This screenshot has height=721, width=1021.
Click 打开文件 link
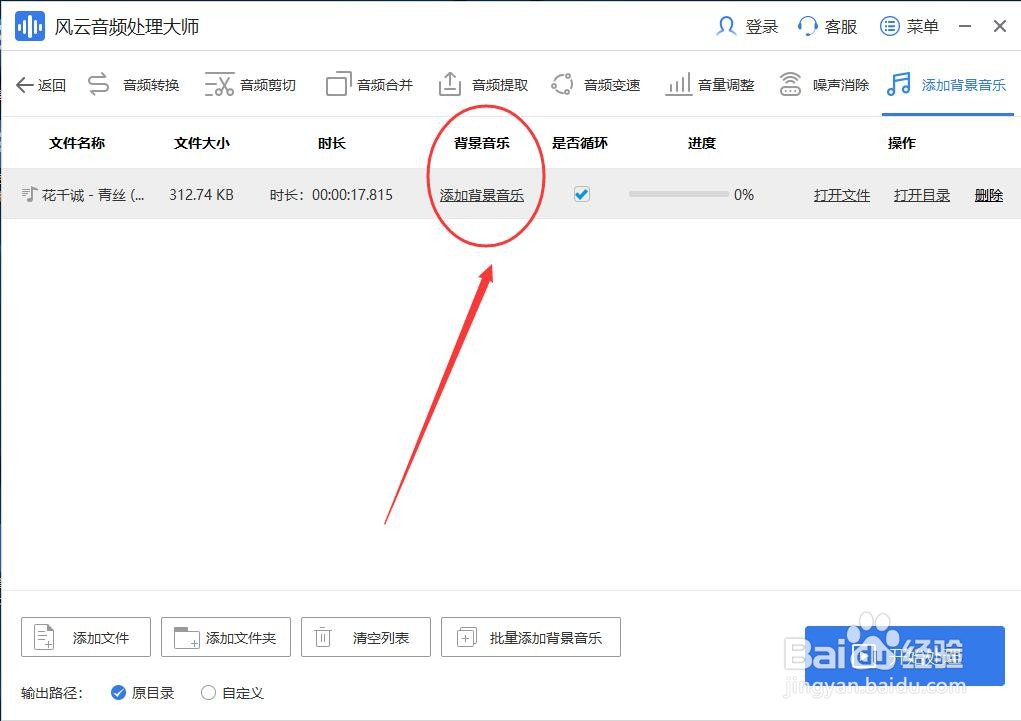[x=842, y=195]
